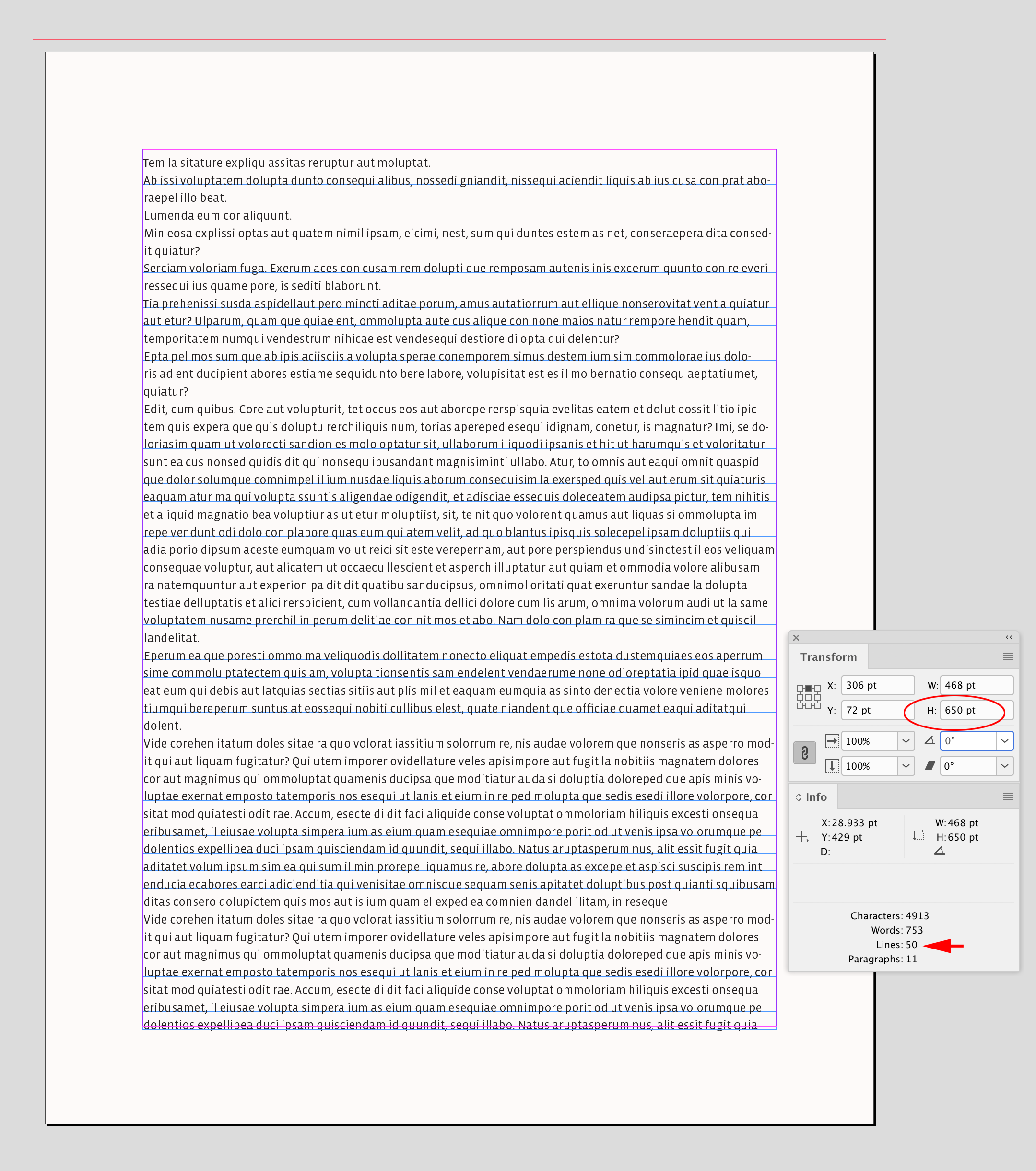Select the top-center reference point in the proxy
The height and width of the screenshot is (1171, 1036).
pyautogui.click(x=809, y=689)
